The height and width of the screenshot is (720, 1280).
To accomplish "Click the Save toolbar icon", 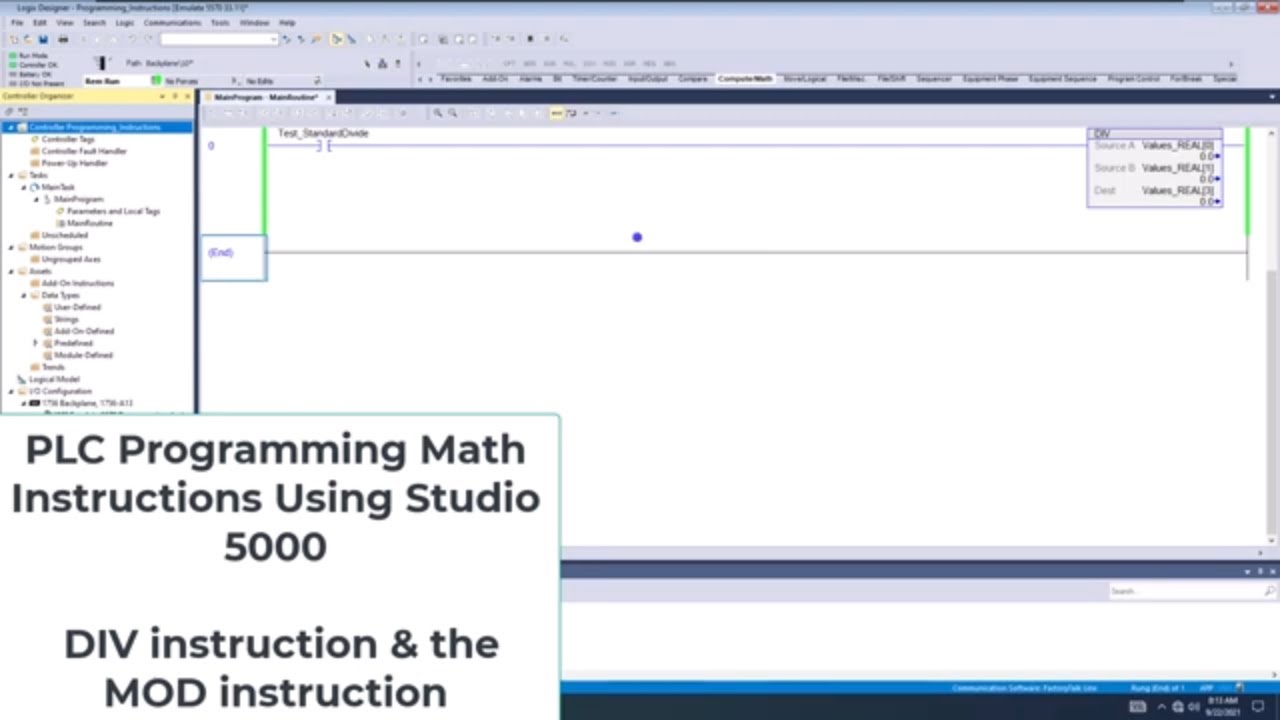I will (x=43, y=39).
